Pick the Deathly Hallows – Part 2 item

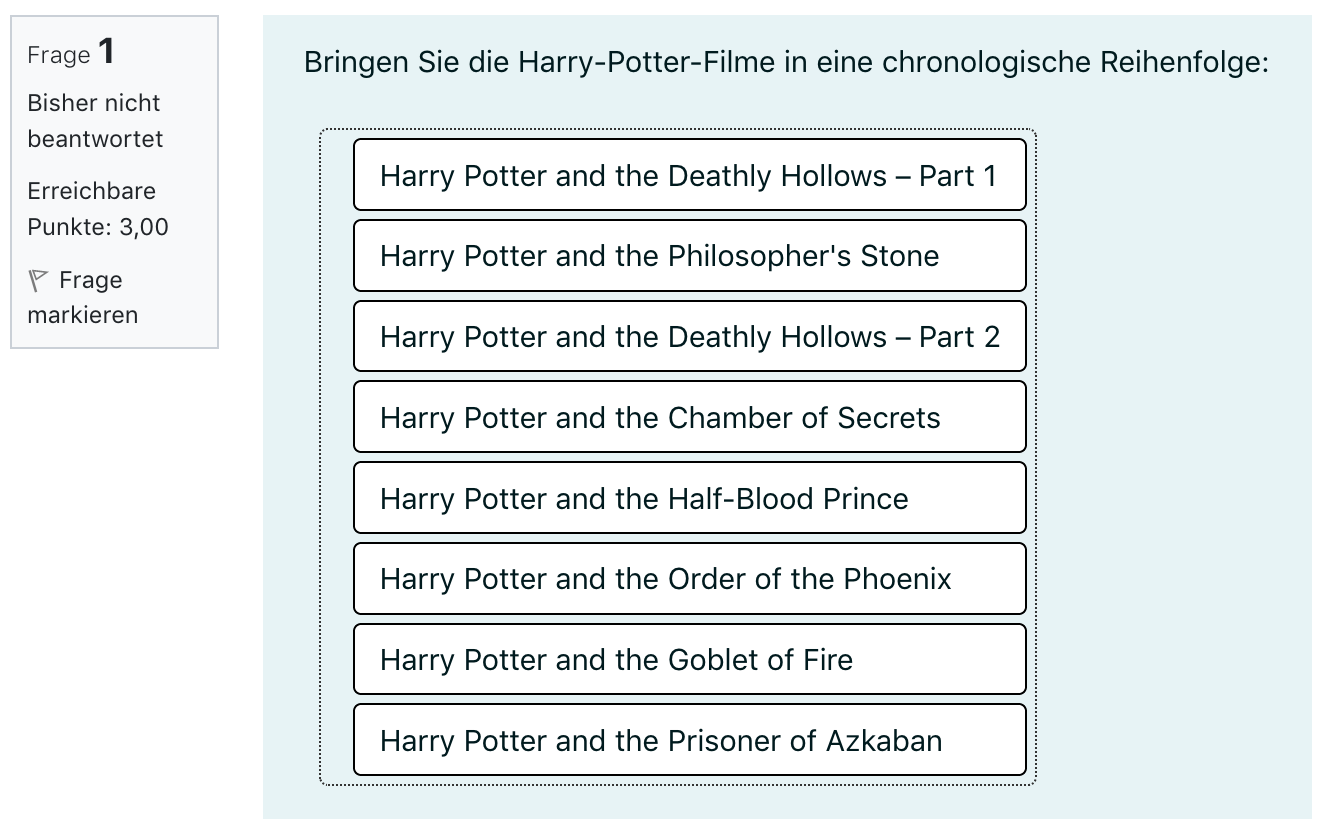point(689,337)
